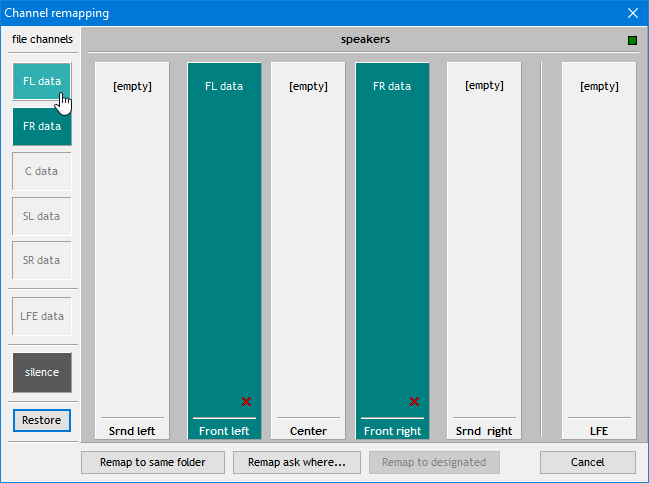649x483 pixels.
Task: Click the LFE data channel tile
Action: tap(42, 316)
